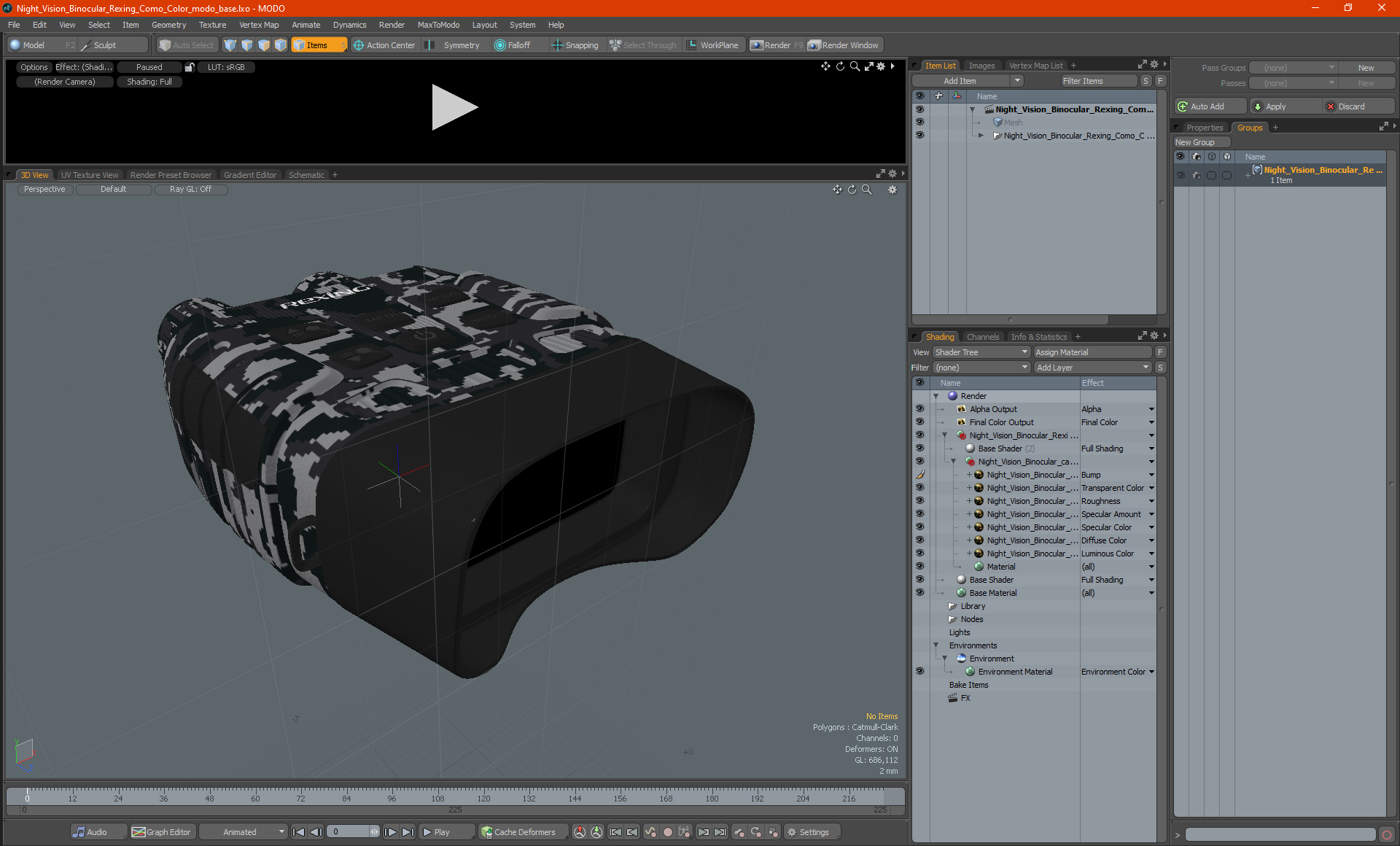Jump to last frame in transport
The width and height of the screenshot is (1400, 846).
pos(408,832)
